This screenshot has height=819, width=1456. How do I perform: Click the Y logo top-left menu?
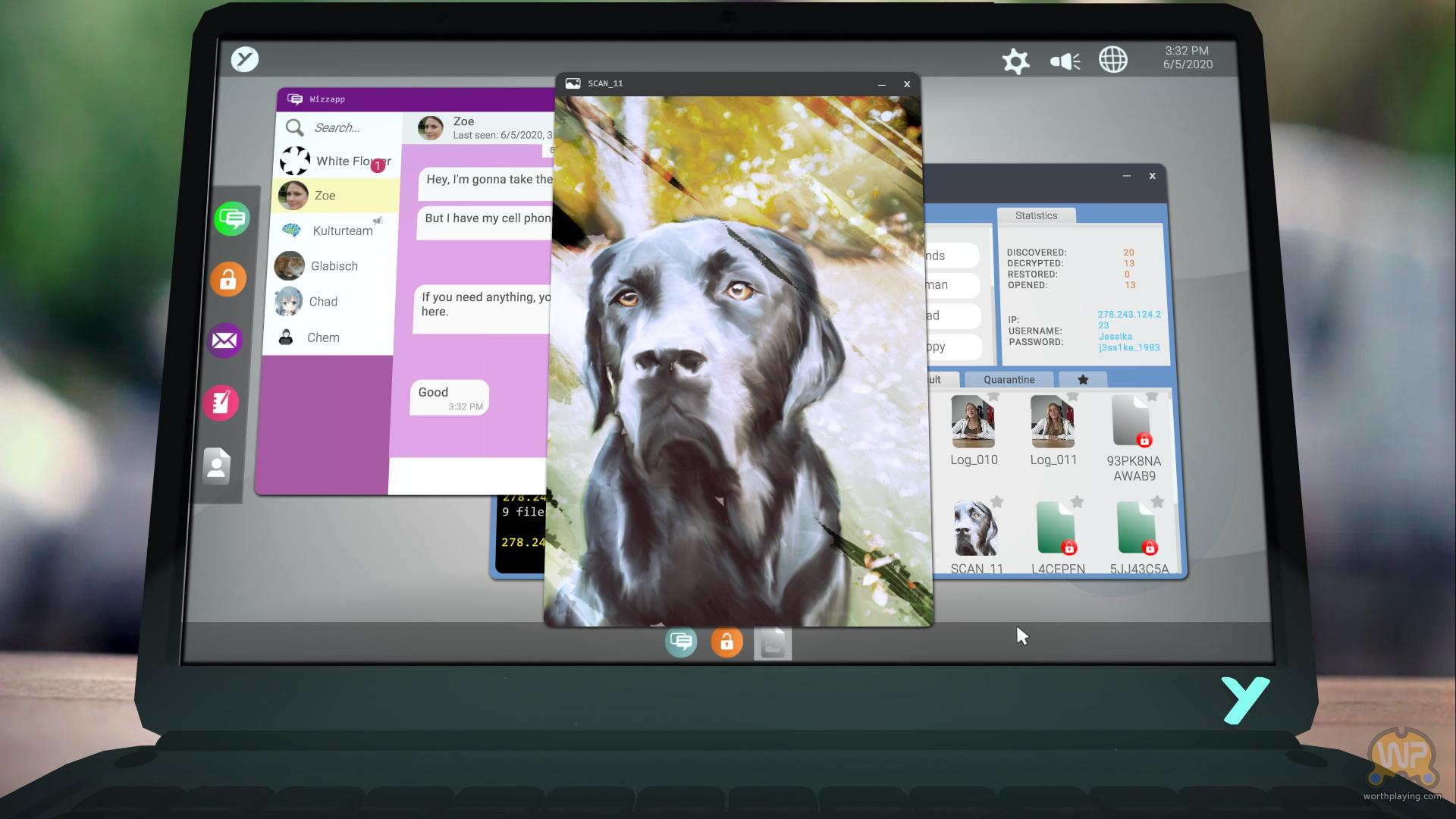[245, 59]
